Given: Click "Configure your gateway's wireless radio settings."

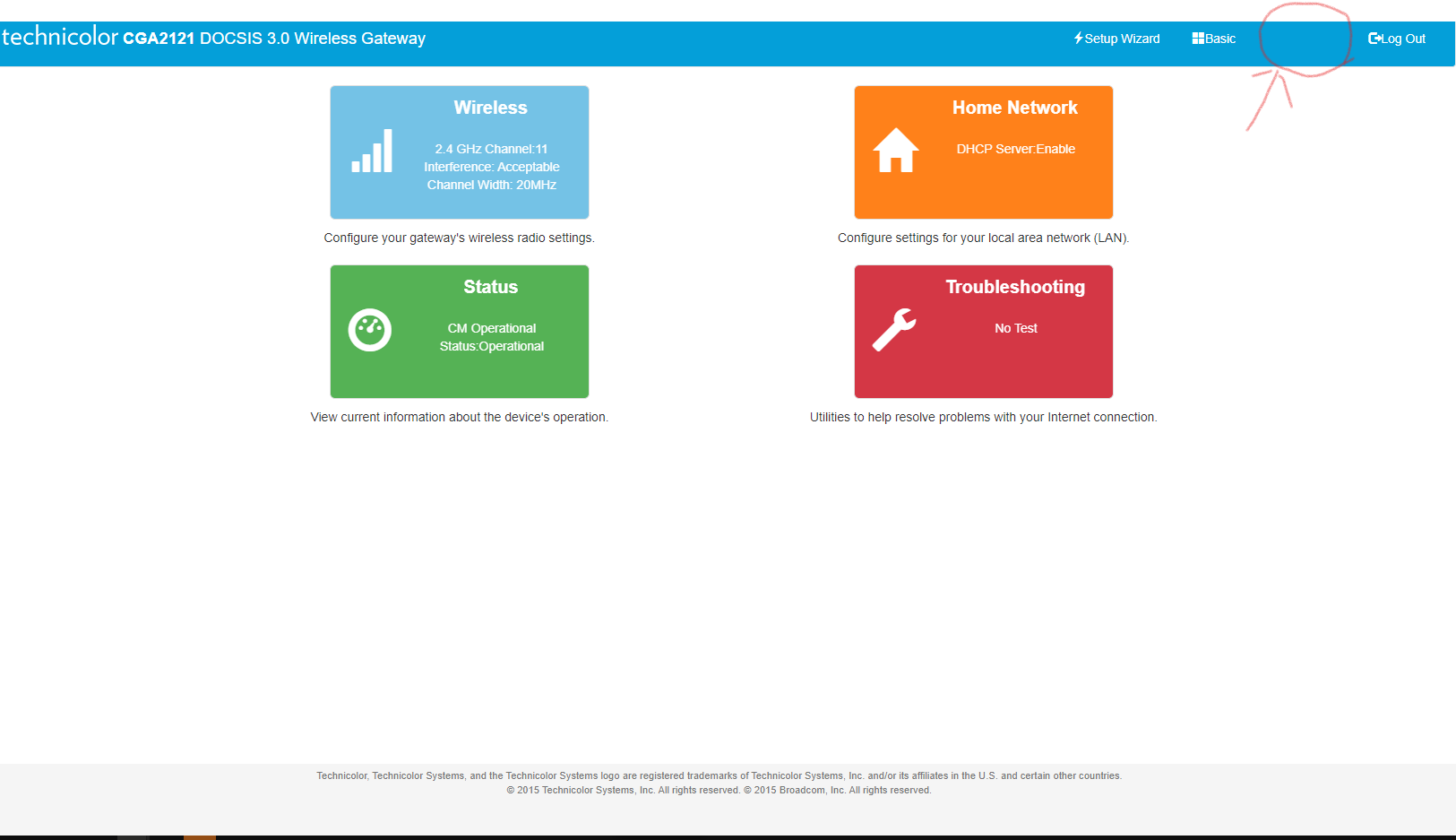Looking at the screenshot, I should (x=460, y=238).
